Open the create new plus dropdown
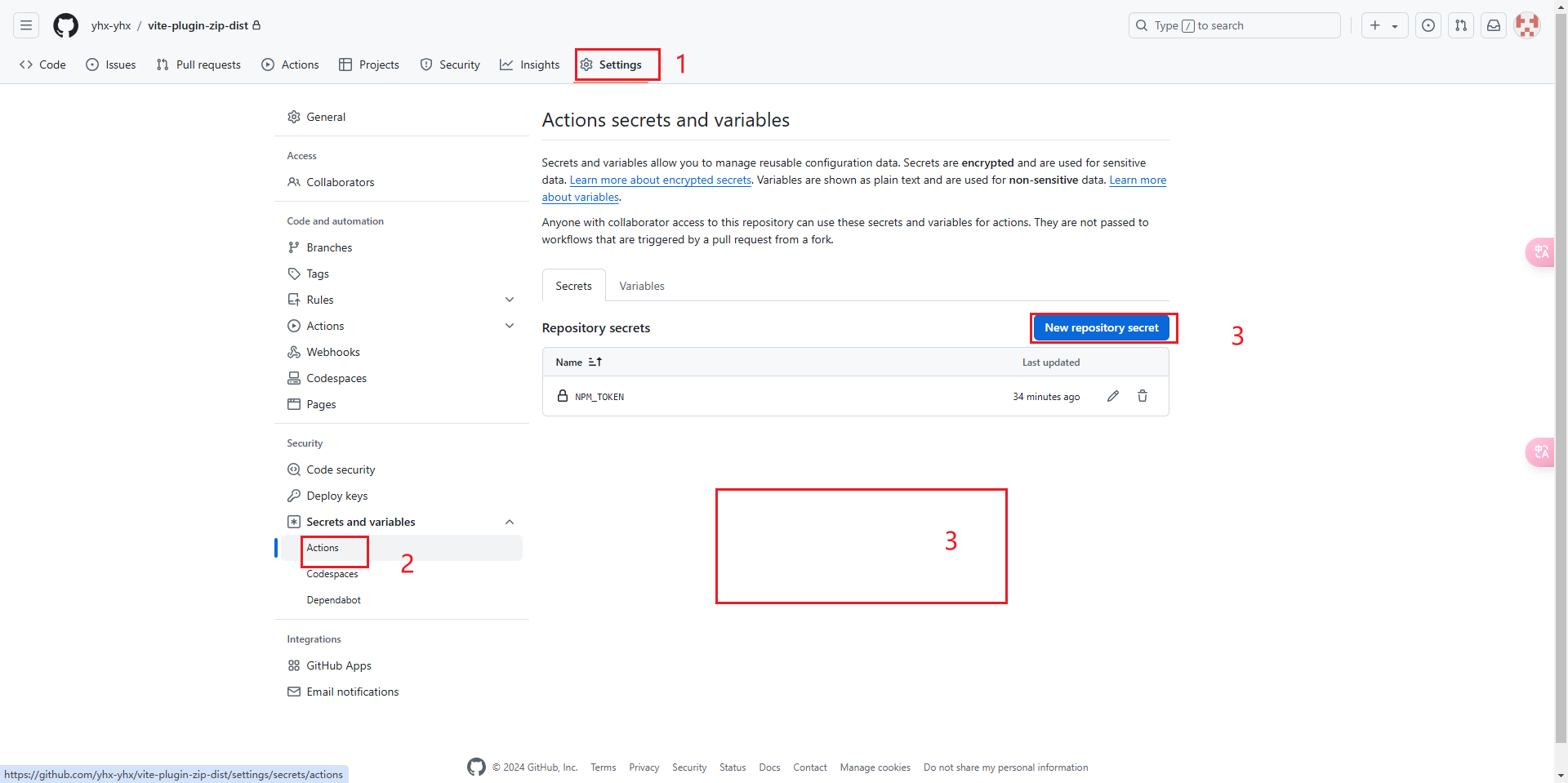The width and height of the screenshot is (1568, 783). (x=1384, y=25)
